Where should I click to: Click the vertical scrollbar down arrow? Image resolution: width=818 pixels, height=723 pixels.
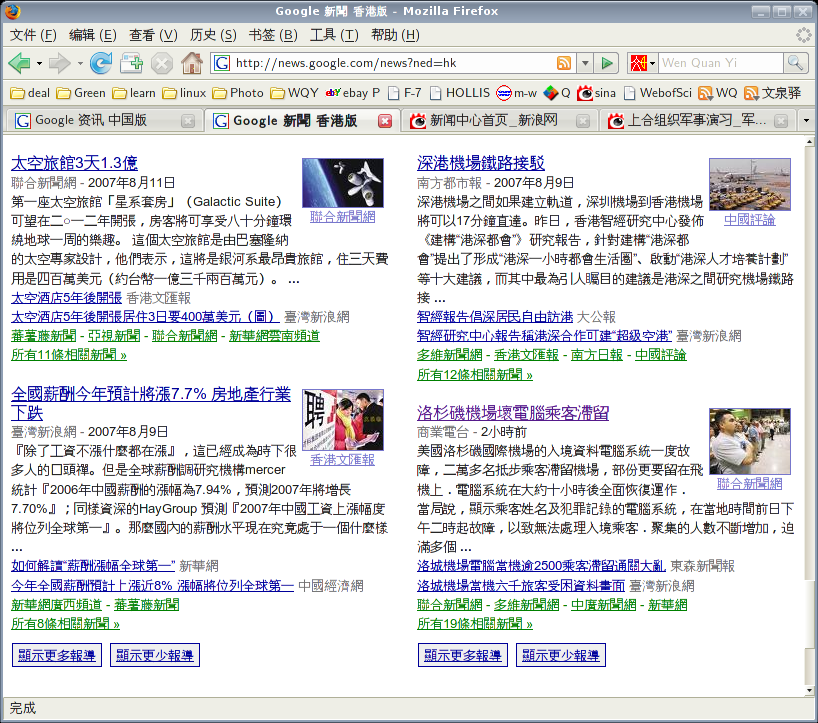810,690
